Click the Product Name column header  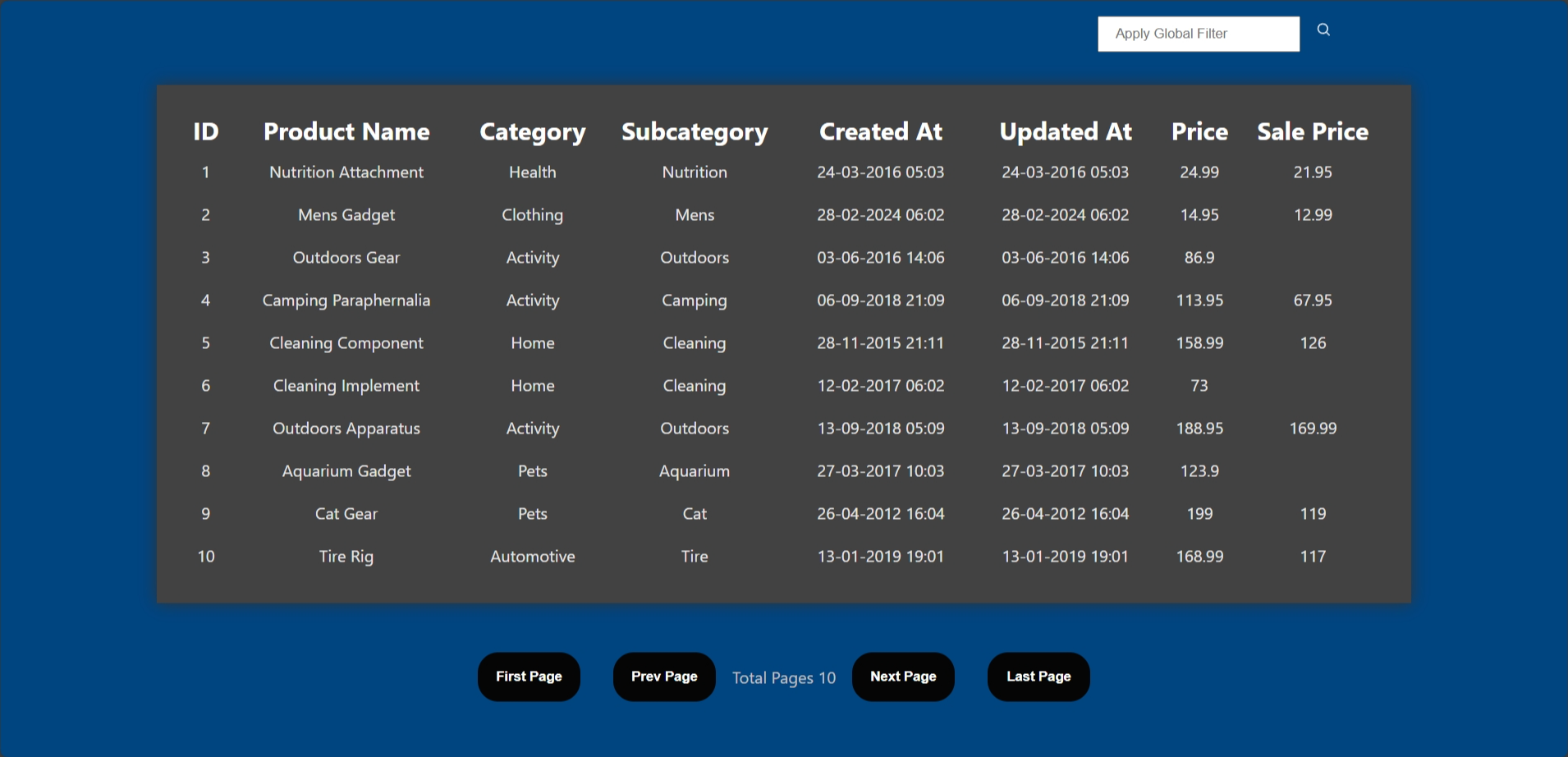point(346,131)
